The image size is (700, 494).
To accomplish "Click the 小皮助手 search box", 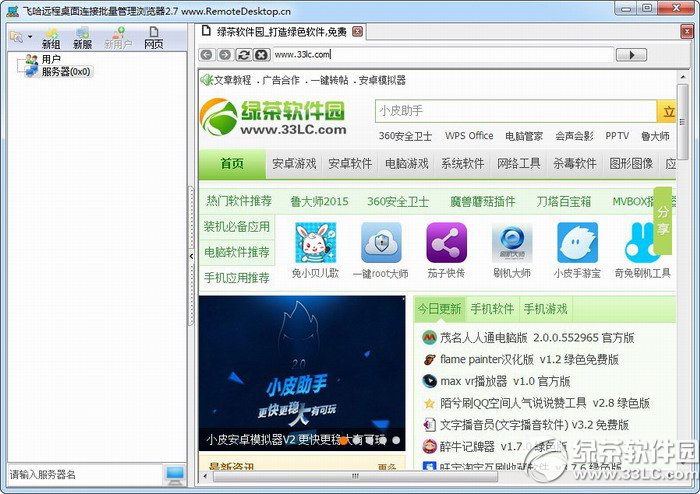I will (516, 111).
